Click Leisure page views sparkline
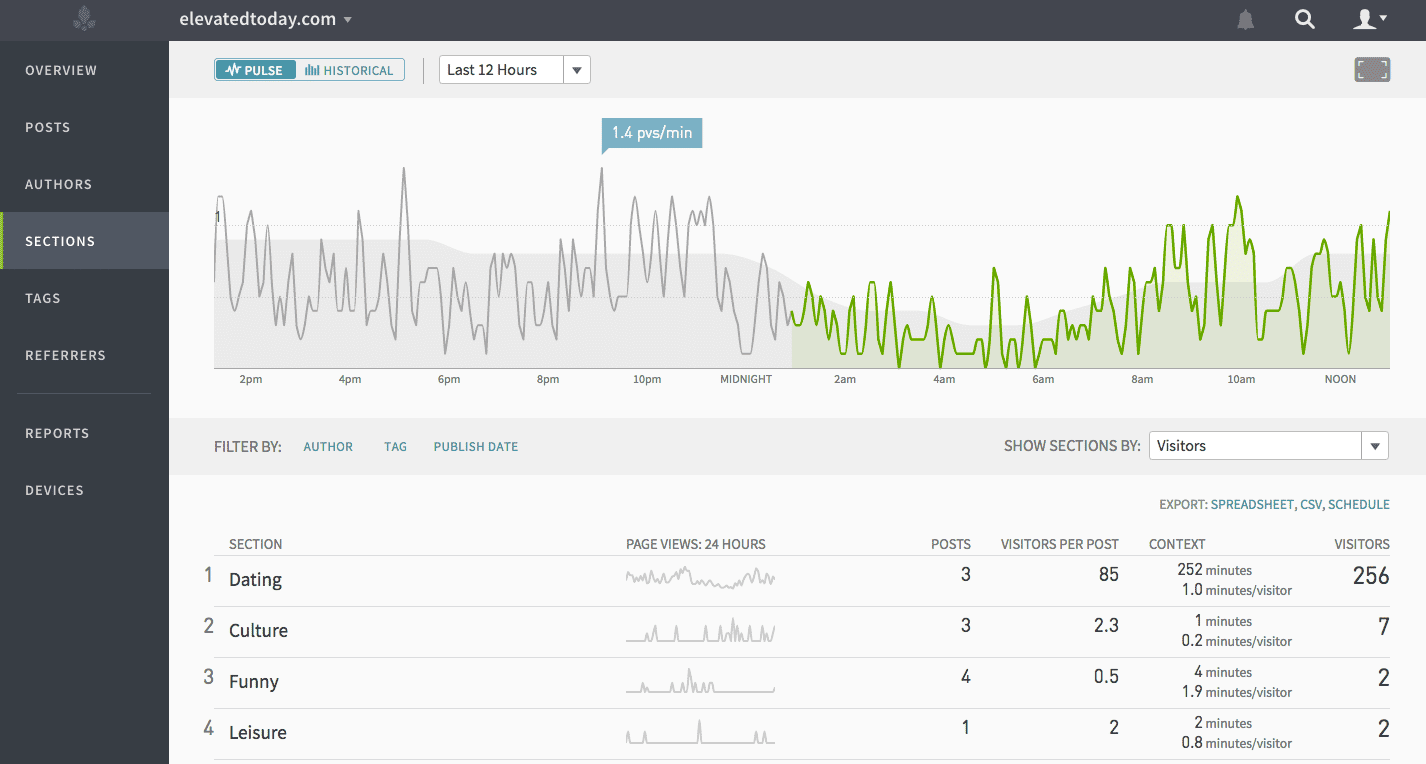Screen dimensions: 1426x764 [x=700, y=732]
